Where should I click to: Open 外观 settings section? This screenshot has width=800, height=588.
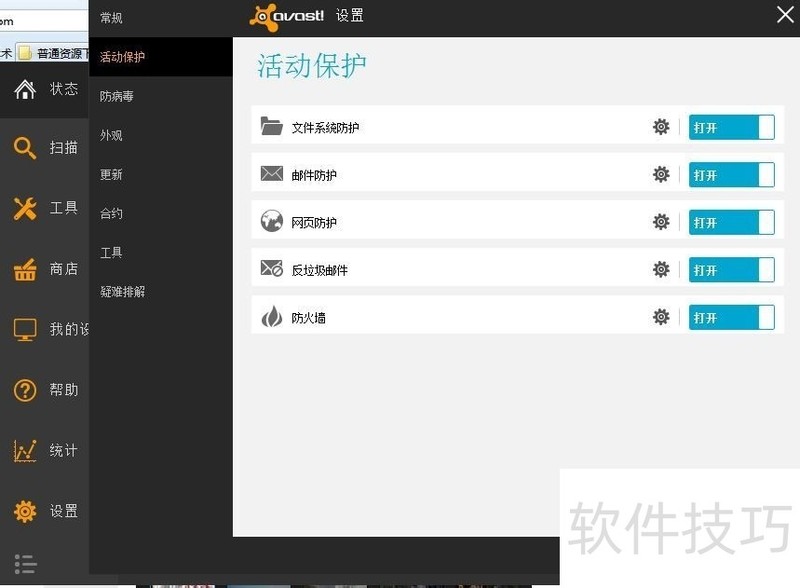111,135
